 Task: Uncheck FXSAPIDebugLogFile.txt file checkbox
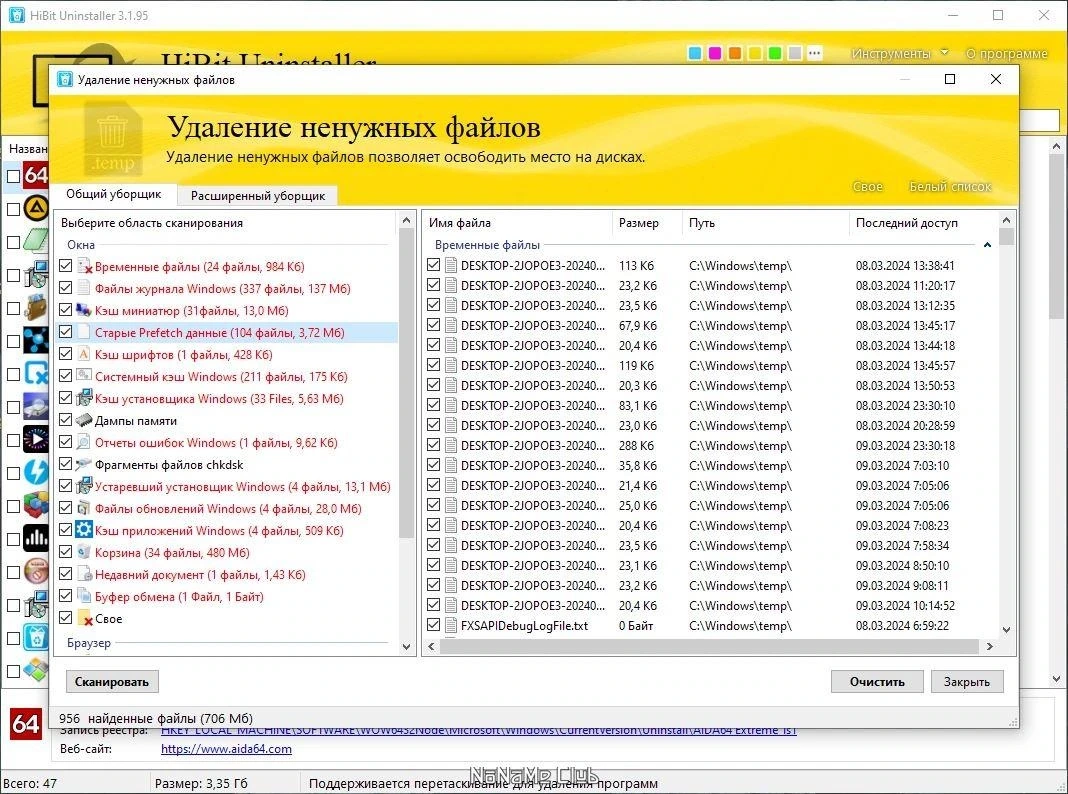click(433, 625)
